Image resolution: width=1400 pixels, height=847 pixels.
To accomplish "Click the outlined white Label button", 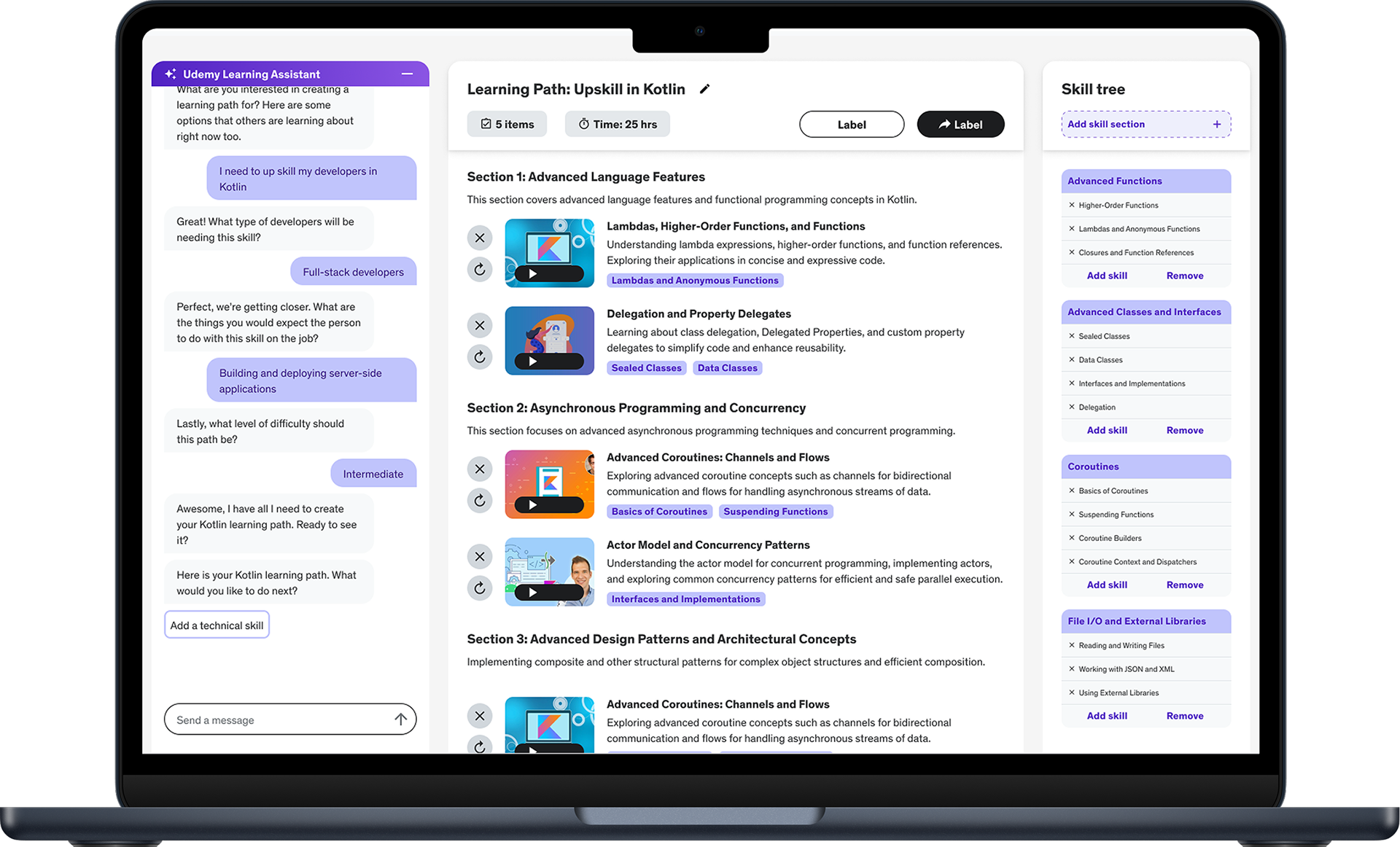I will pyautogui.click(x=852, y=124).
